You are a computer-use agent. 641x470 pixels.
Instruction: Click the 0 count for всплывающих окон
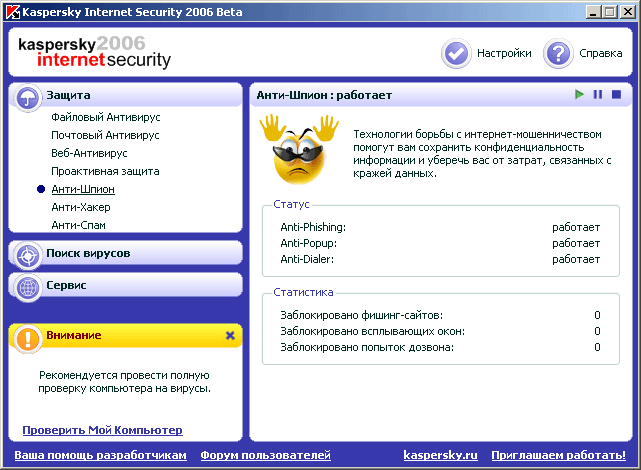click(597, 331)
